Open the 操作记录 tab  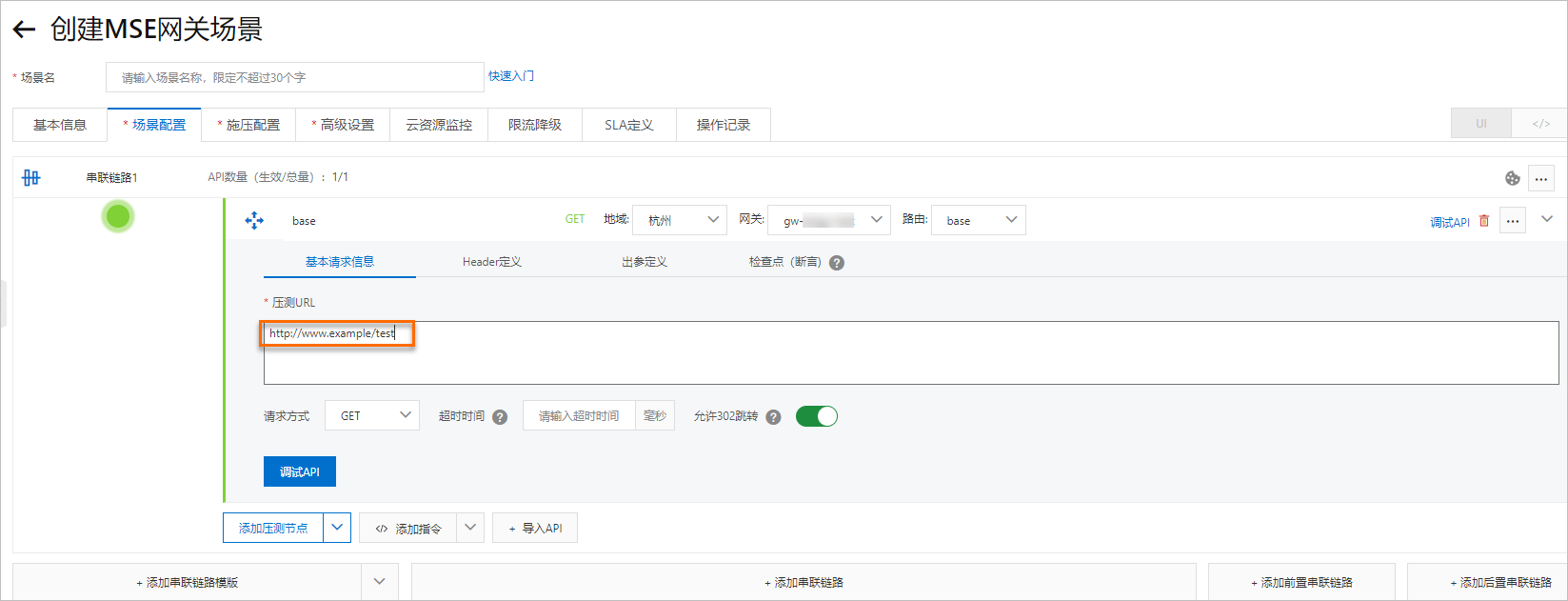tap(724, 125)
